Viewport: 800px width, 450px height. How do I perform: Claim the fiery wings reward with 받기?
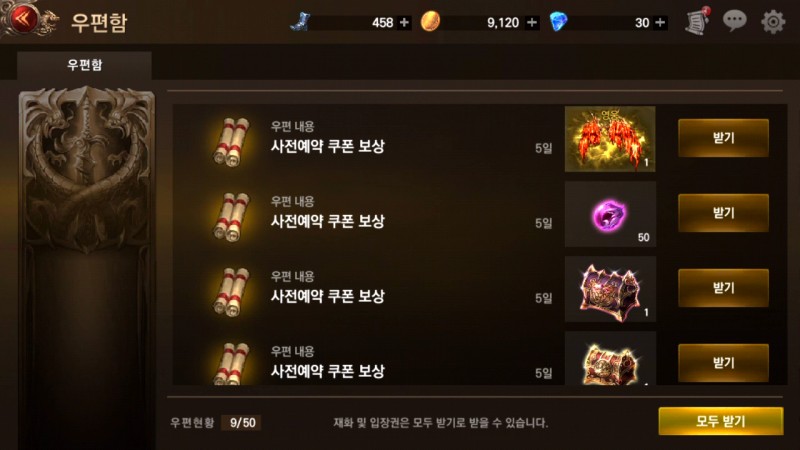click(723, 138)
